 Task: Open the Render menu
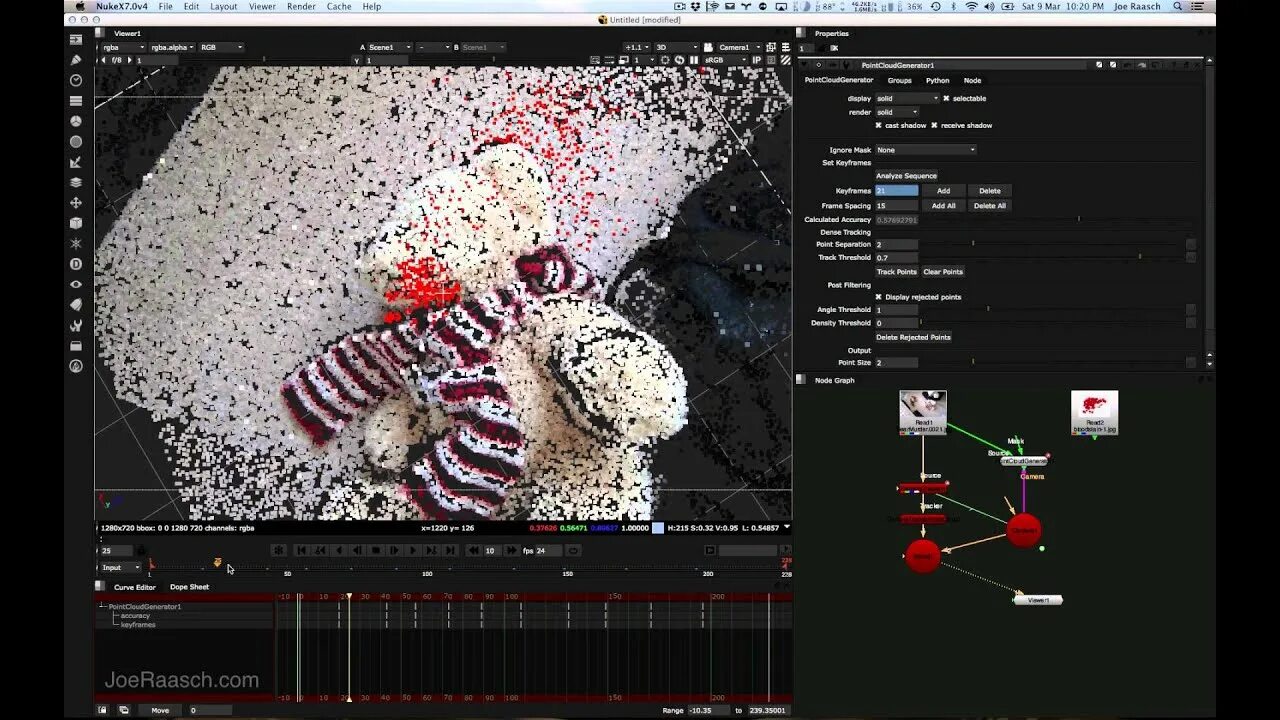[301, 6]
